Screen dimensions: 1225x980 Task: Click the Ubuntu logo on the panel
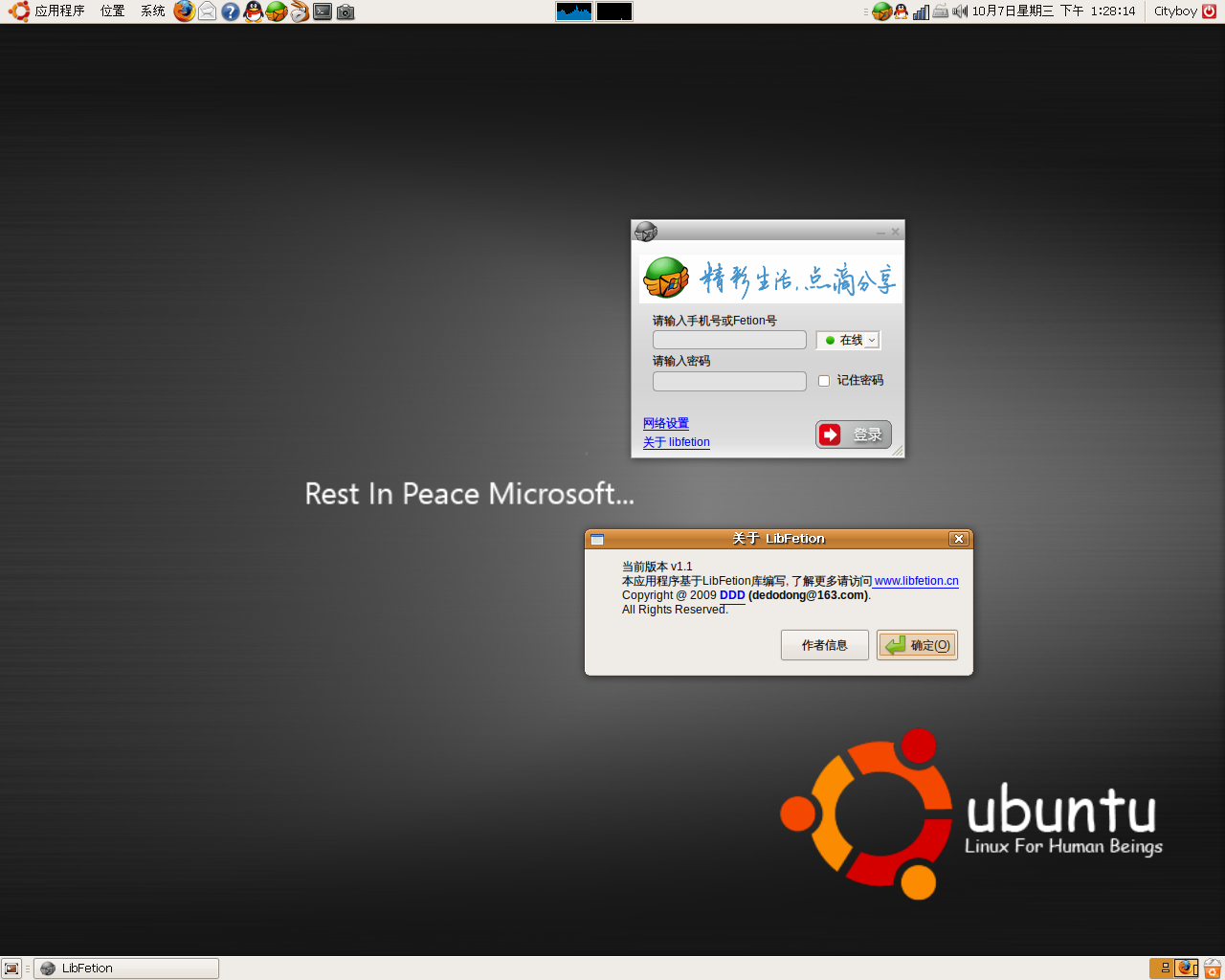pos(19,11)
